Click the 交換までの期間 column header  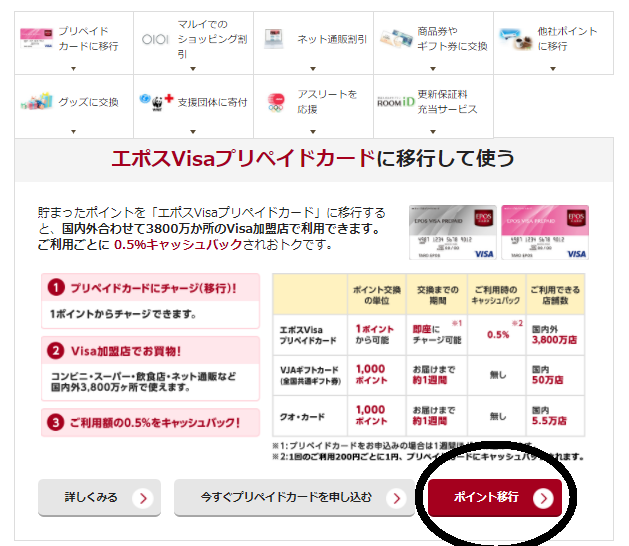pos(437,294)
